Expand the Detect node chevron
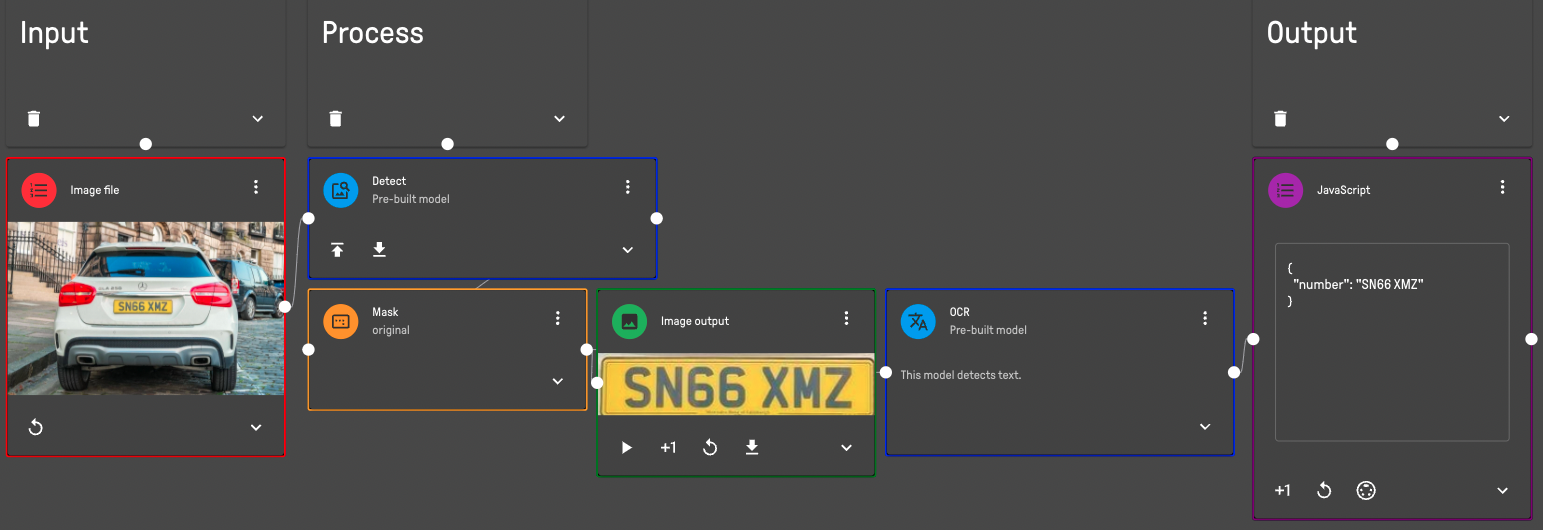 pyautogui.click(x=628, y=250)
